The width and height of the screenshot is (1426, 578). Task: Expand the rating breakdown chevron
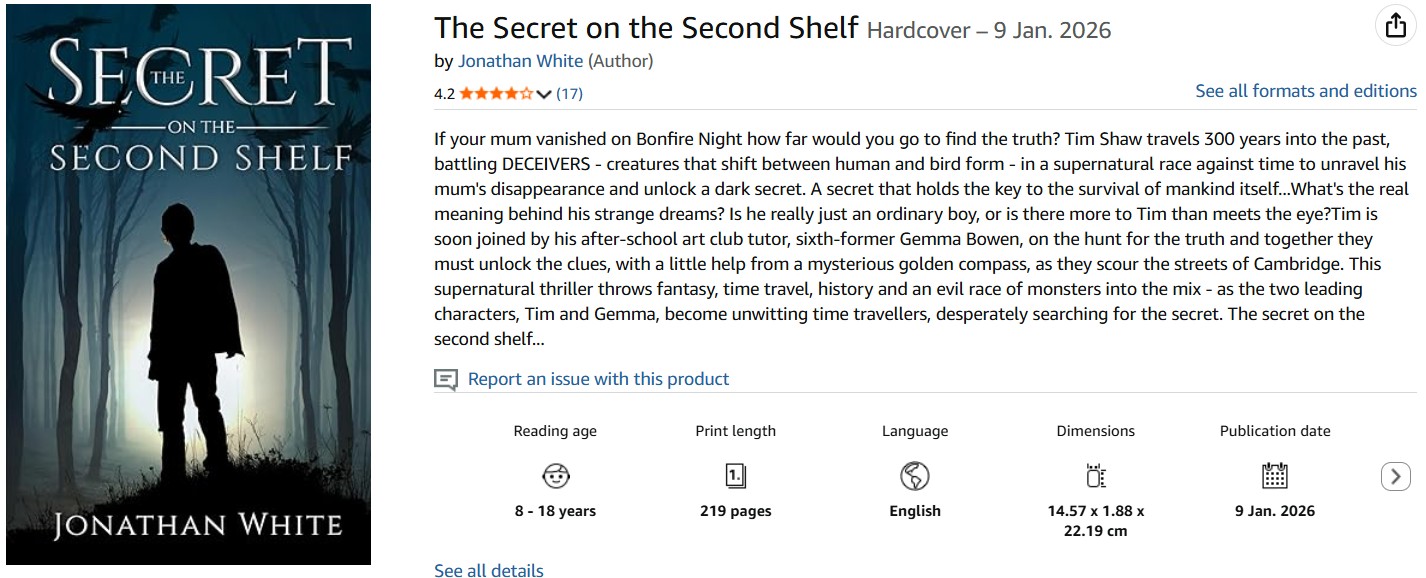coord(544,94)
